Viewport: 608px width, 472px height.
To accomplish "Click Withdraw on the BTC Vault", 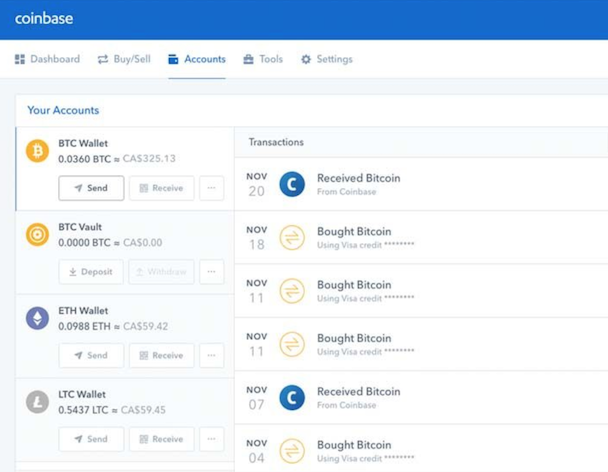I will pyautogui.click(x=161, y=272).
